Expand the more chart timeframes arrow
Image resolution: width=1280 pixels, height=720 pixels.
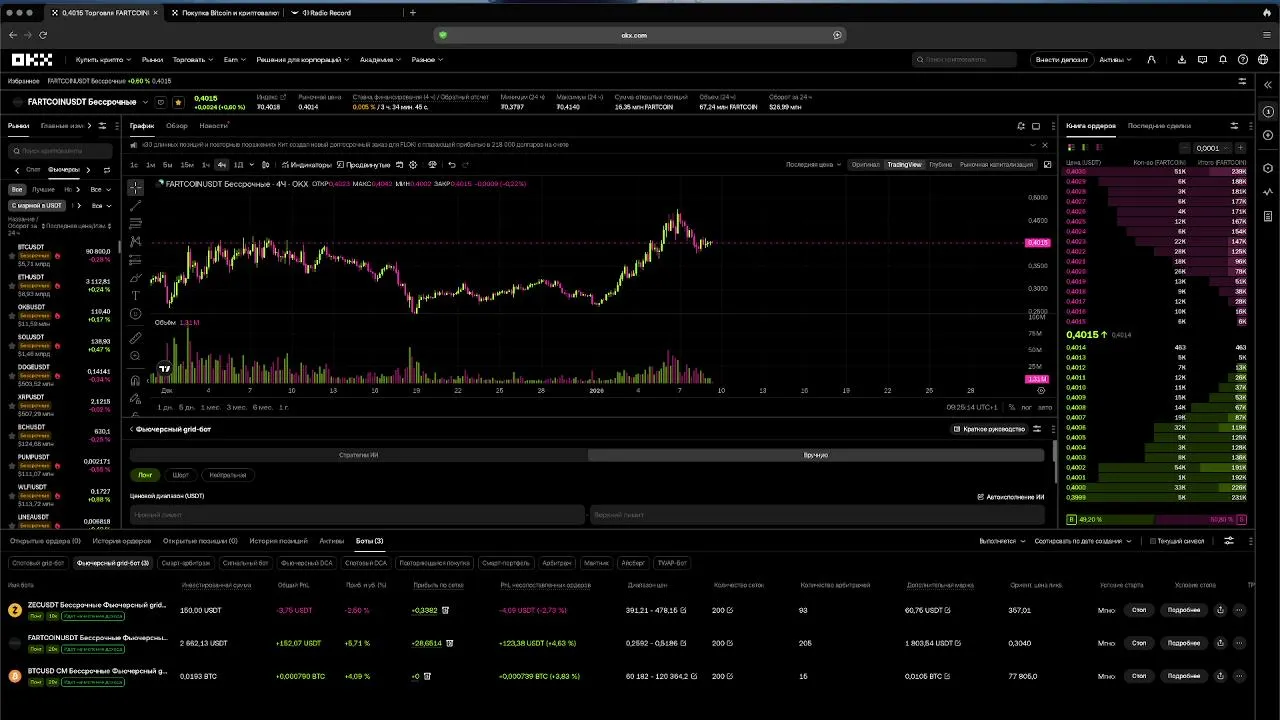point(251,164)
